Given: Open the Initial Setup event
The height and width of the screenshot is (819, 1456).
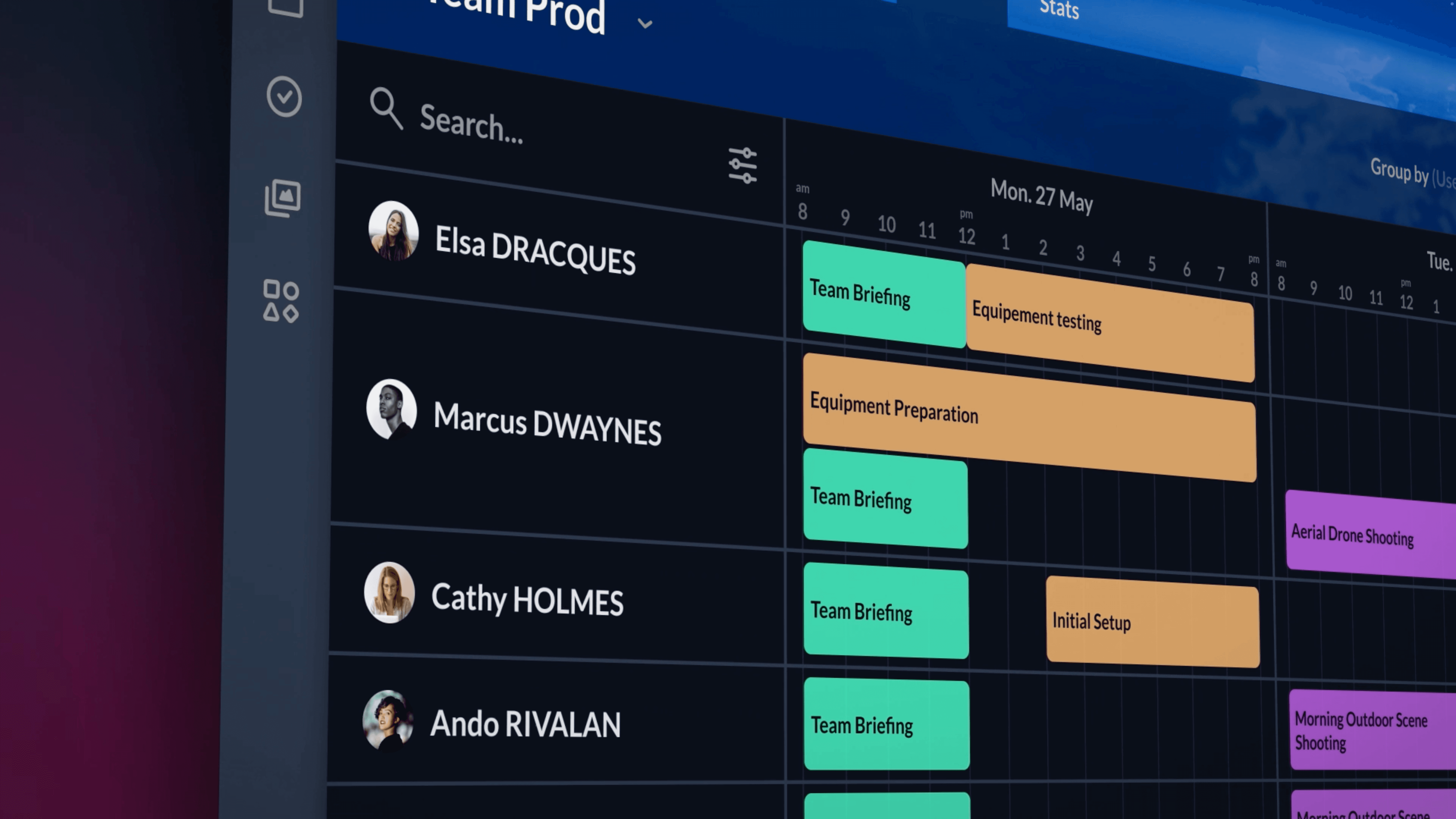Looking at the screenshot, I should tap(1153, 622).
